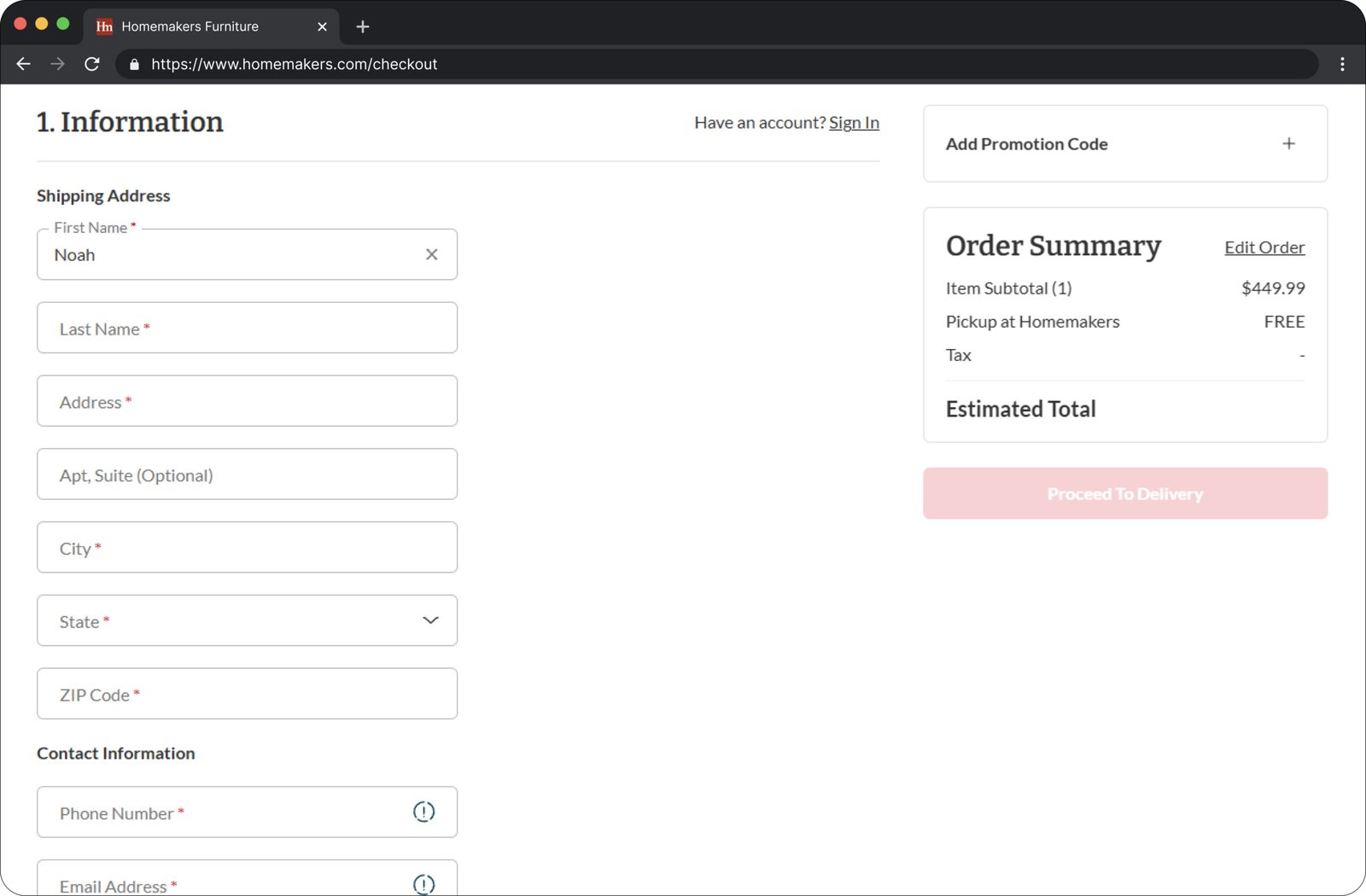Click the browser back arrow
The width and height of the screenshot is (1366, 896).
click(x=23, y=64)
